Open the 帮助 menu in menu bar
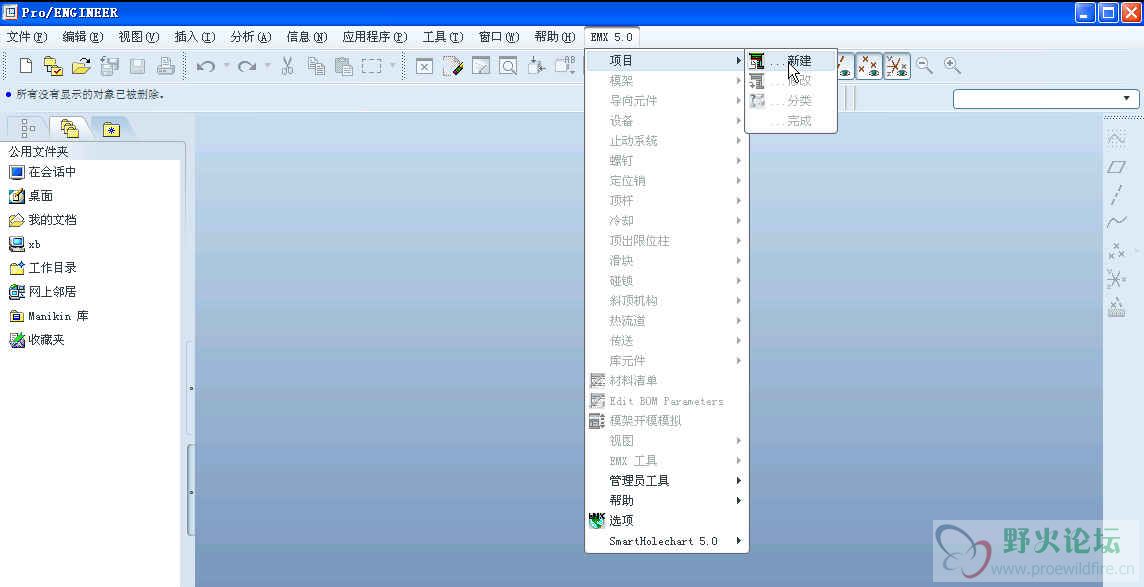 (555, 36)
